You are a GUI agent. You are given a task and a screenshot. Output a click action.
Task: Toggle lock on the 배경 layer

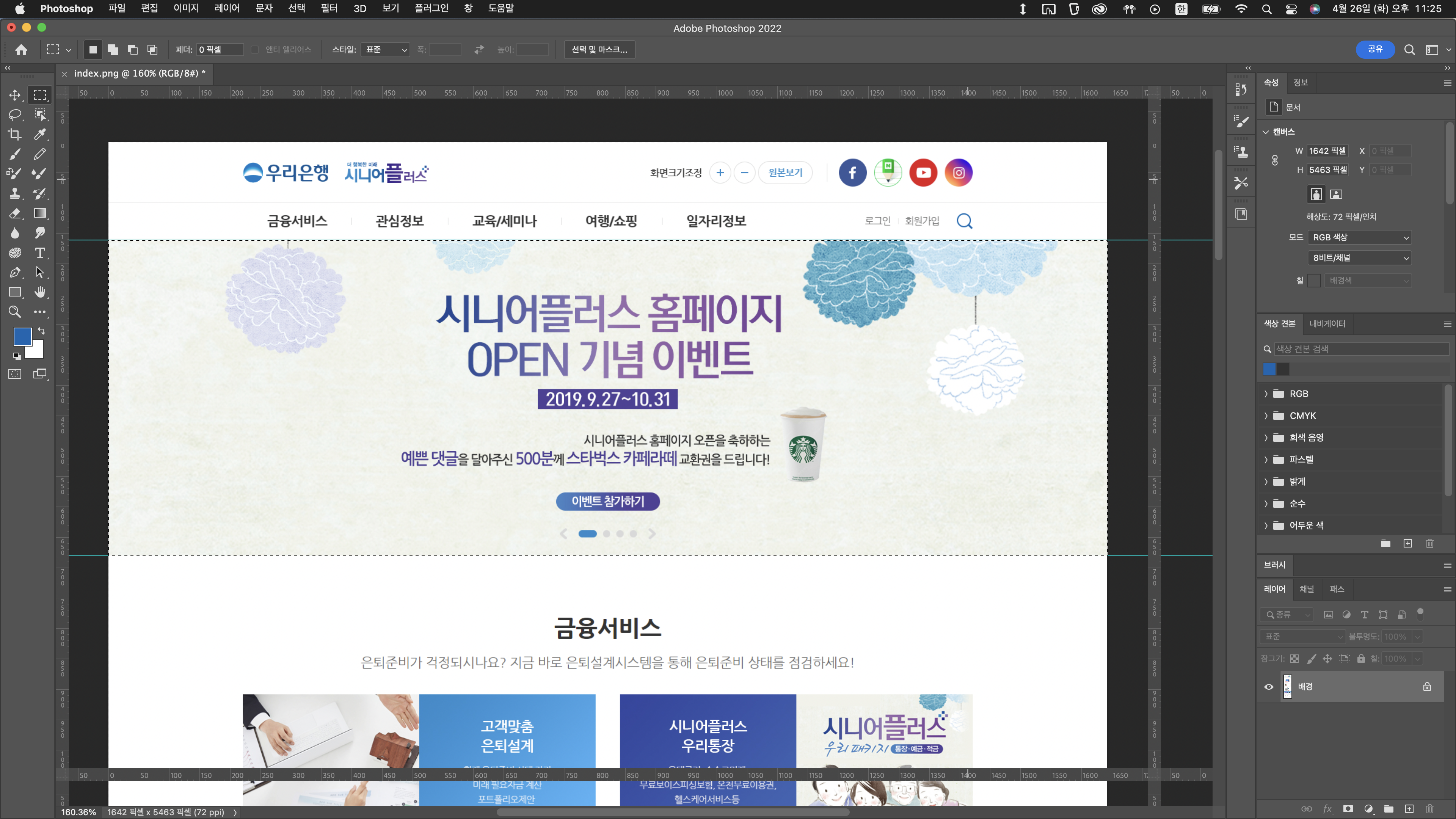(1427, 687)
